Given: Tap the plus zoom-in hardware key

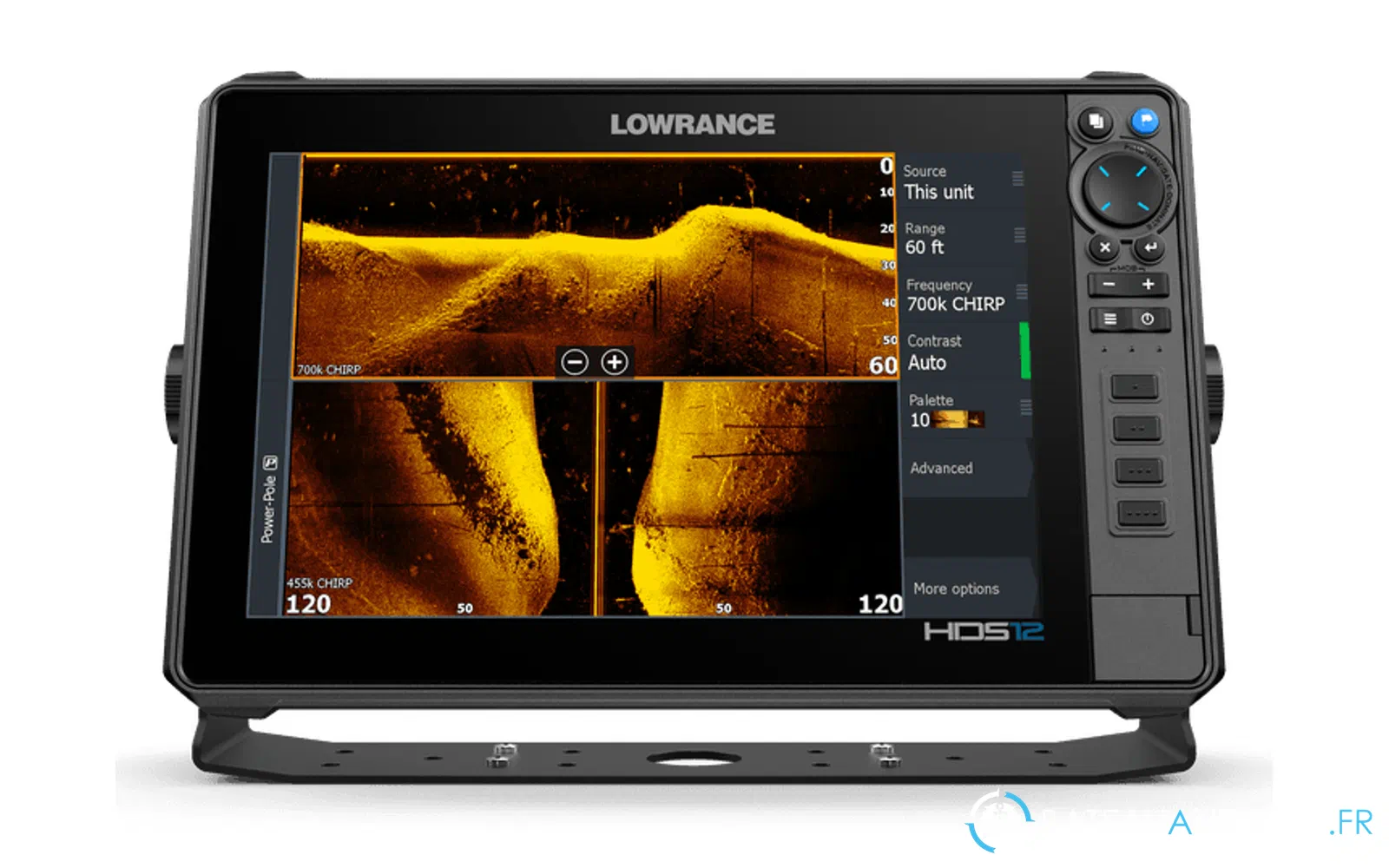Looking at the screenshot, I should click(1148, 285).
